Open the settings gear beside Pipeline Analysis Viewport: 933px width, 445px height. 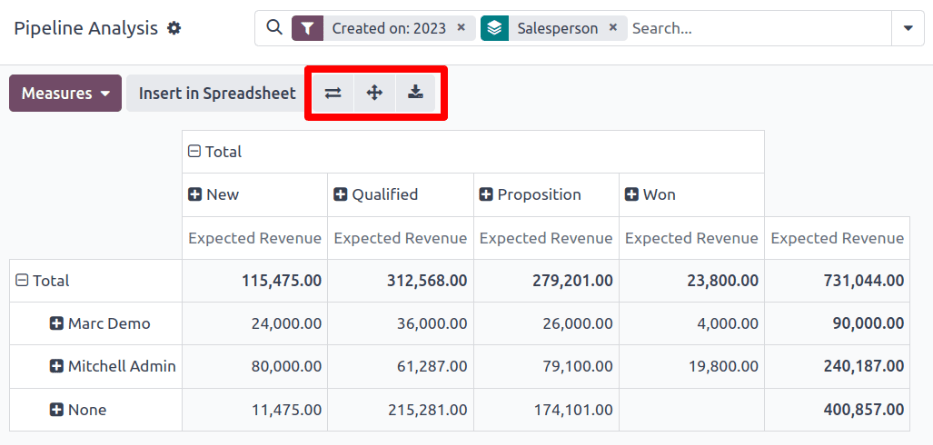click(174, 29)
